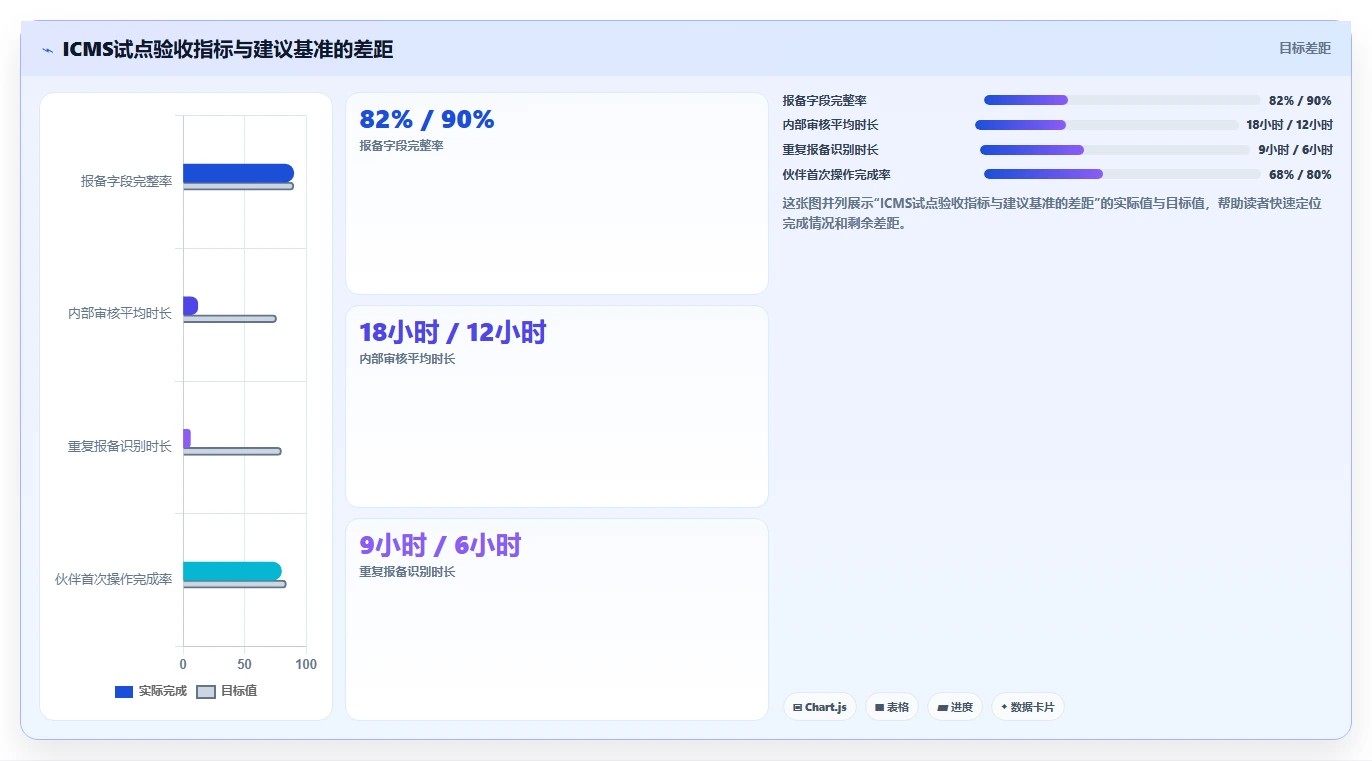The height and width of the screenshot is (761, 1372).
Task: Click the progress row value 9小时 / 6小时
Action: click(x=1295, y=150)
